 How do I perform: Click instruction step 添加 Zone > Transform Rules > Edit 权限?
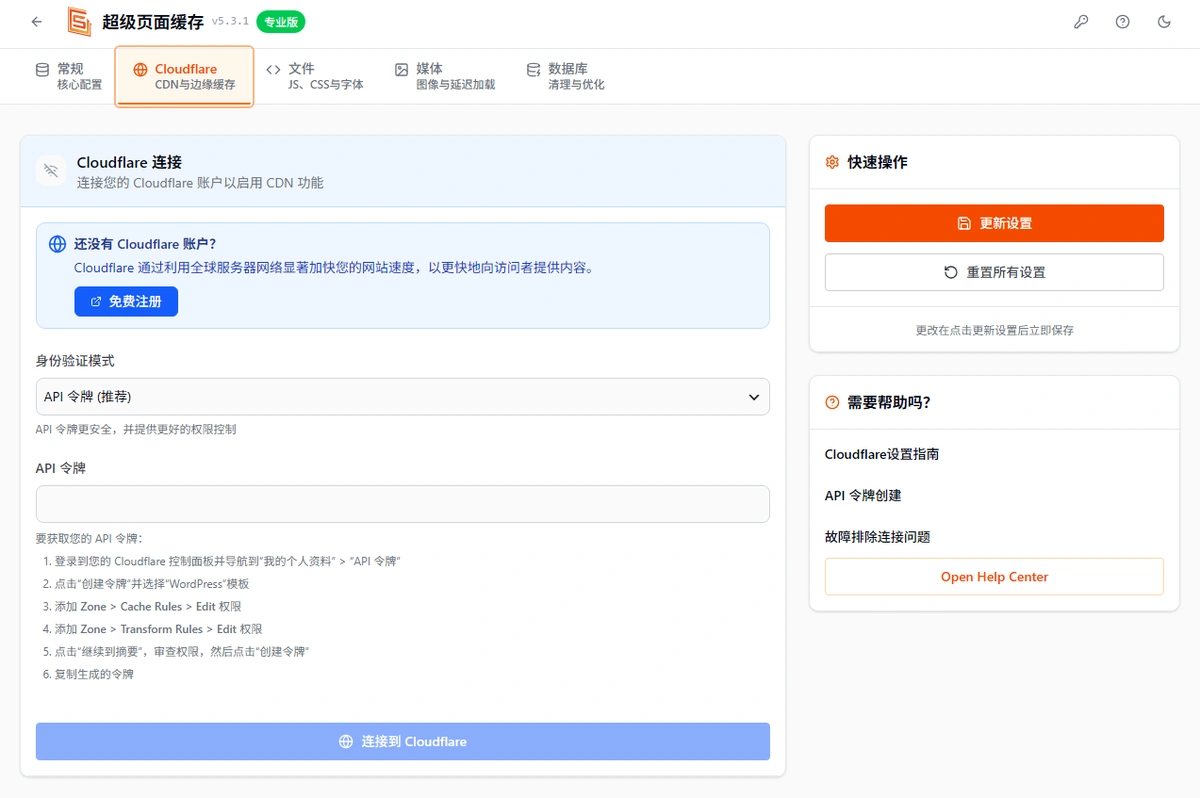click(x=159, y=629)
